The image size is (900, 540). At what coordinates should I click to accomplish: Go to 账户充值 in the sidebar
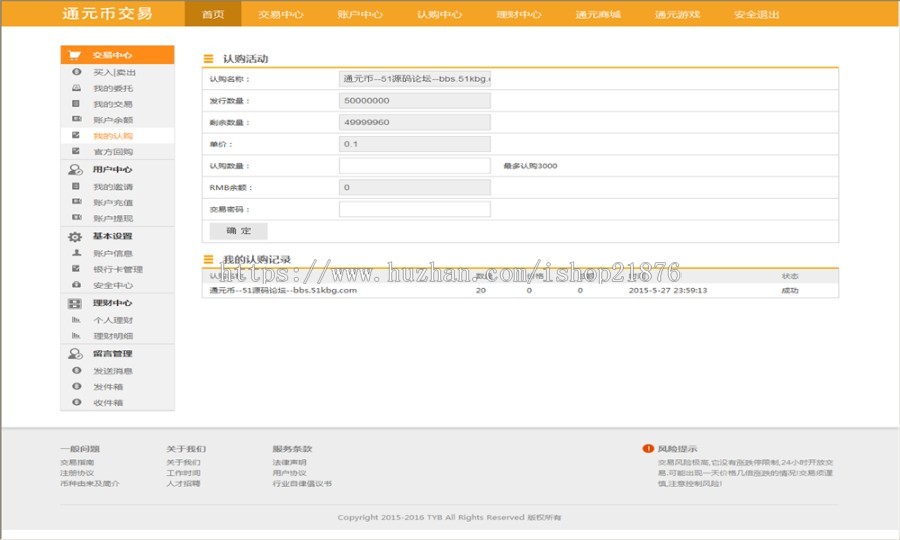(113, 203)
